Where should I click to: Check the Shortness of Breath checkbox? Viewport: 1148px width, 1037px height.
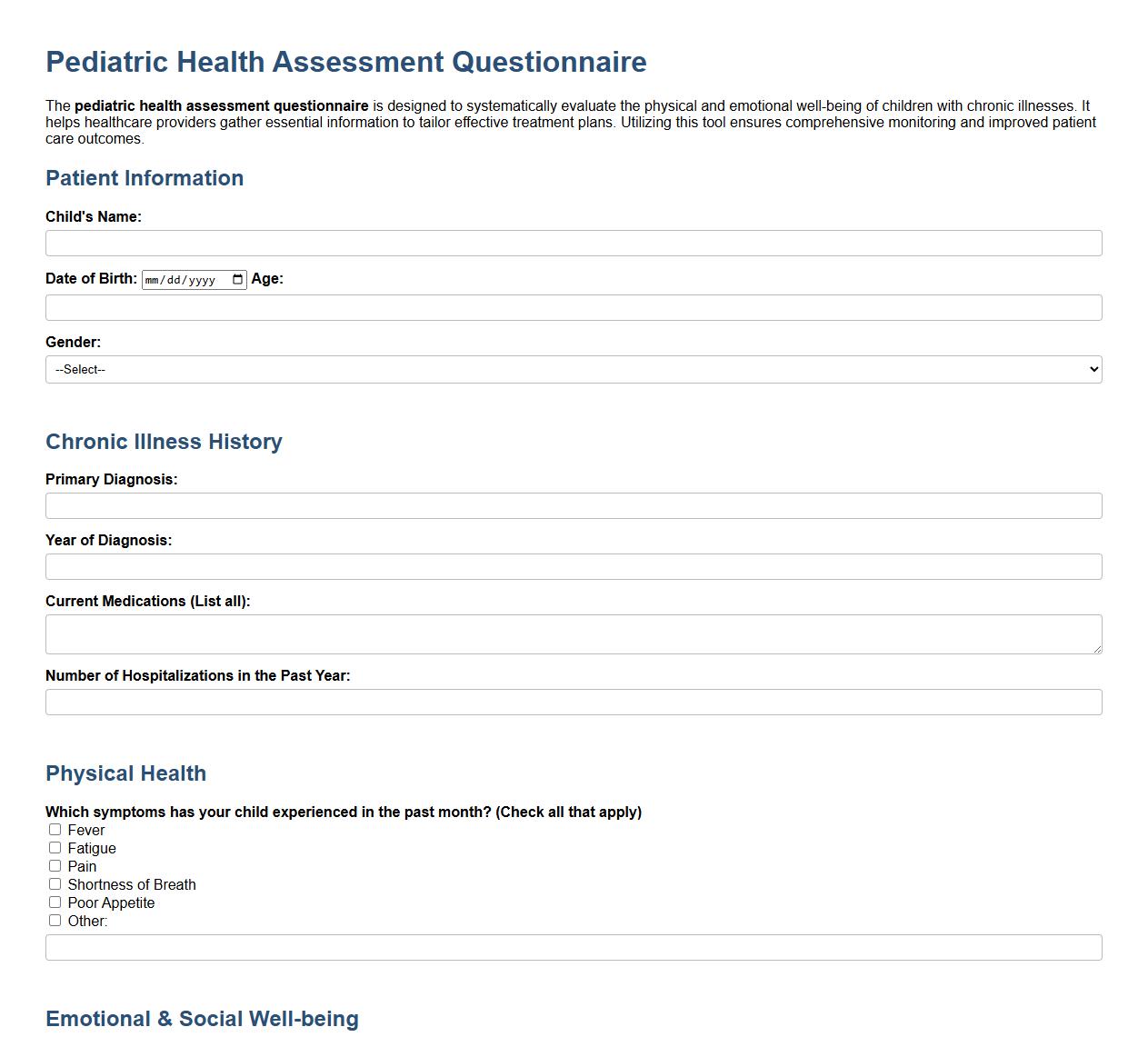[x=55, y=883]
